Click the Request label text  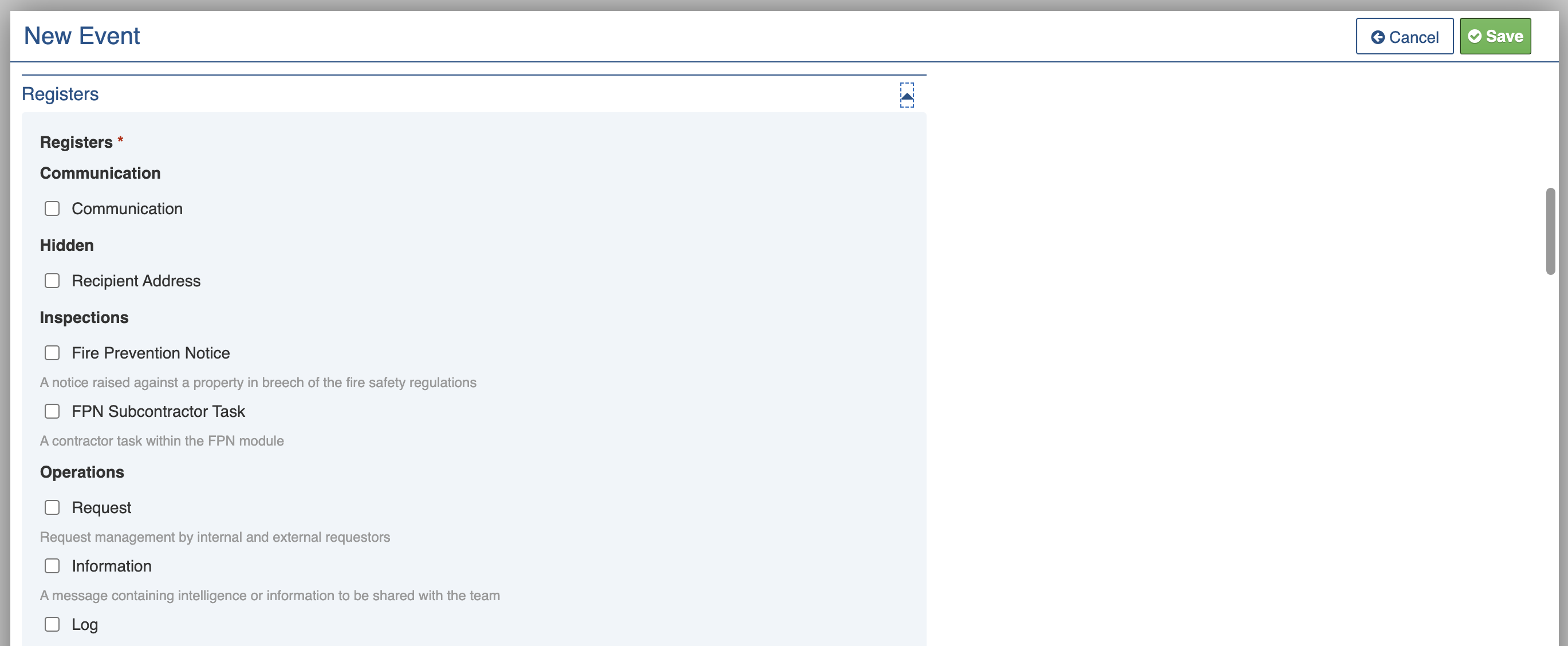101,508
